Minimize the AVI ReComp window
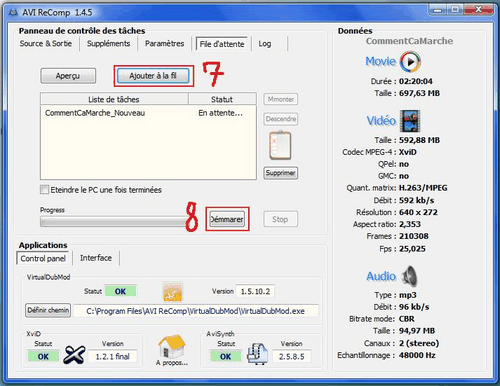 coord(438,10)
